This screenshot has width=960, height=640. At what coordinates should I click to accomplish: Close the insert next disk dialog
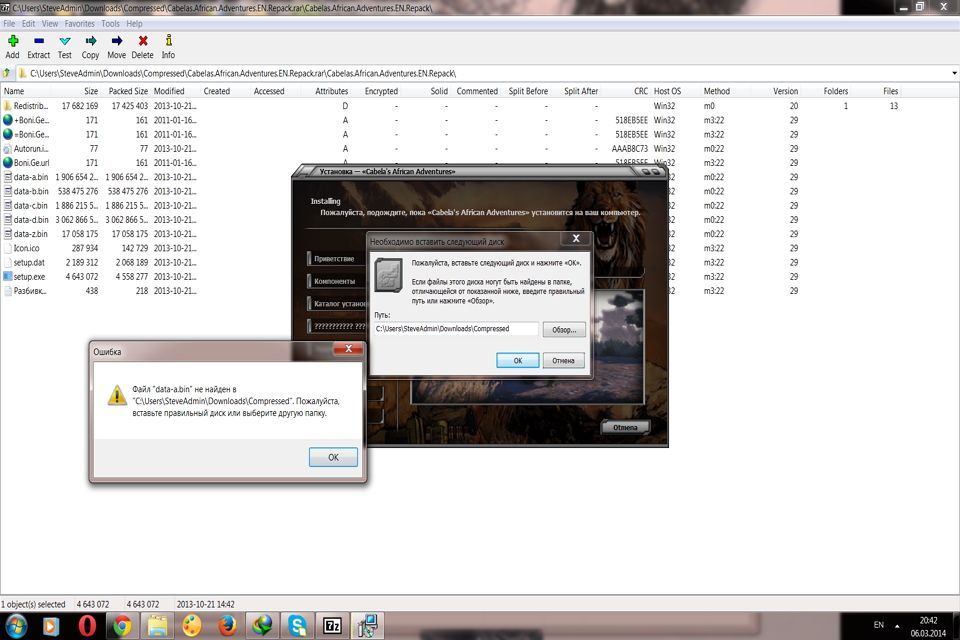tap(576, 239)
